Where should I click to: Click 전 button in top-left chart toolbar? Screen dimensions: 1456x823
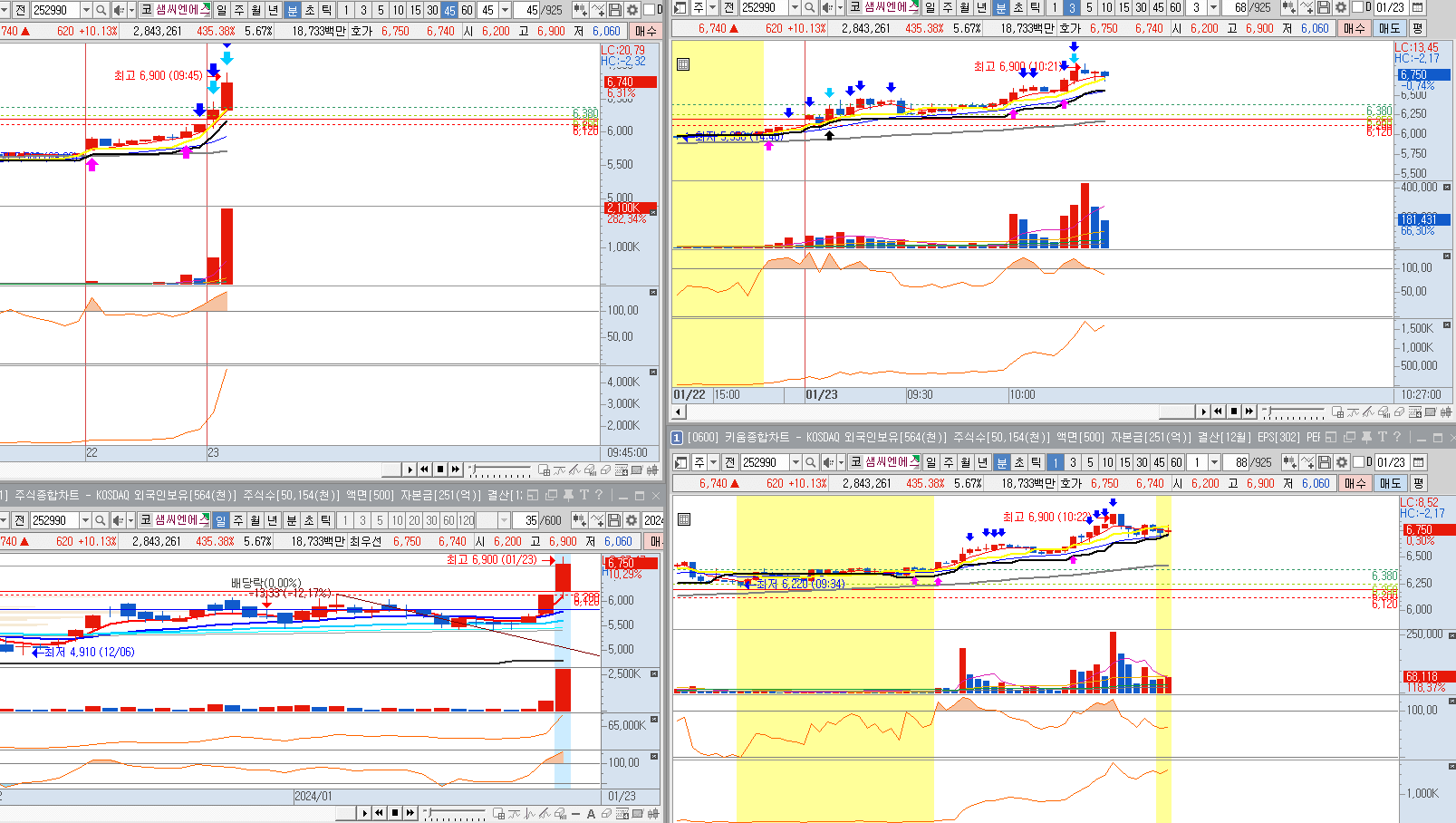click(x=21, y=10)
